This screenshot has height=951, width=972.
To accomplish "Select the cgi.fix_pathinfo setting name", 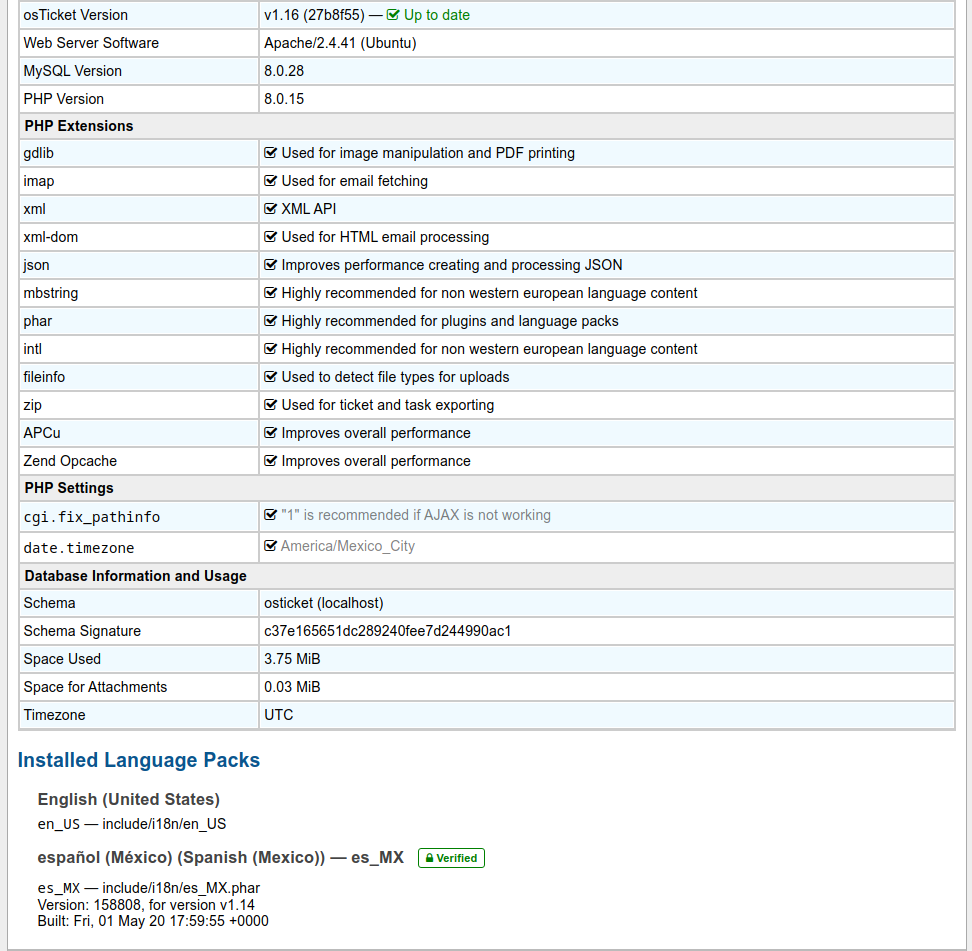I will pyautogui.click(x=92, y=517).
